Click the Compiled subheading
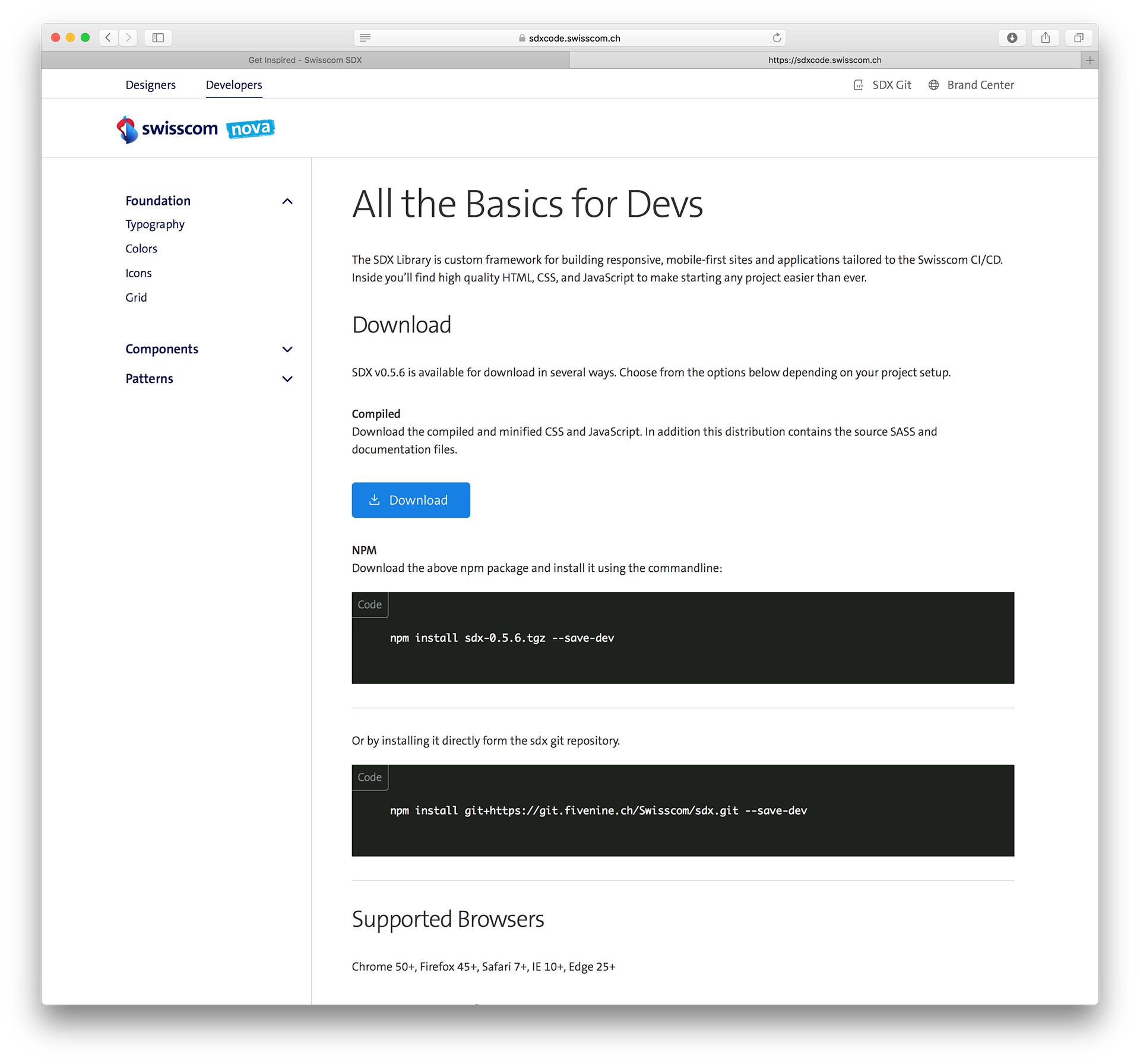1140x1064 pixels. 376,414
